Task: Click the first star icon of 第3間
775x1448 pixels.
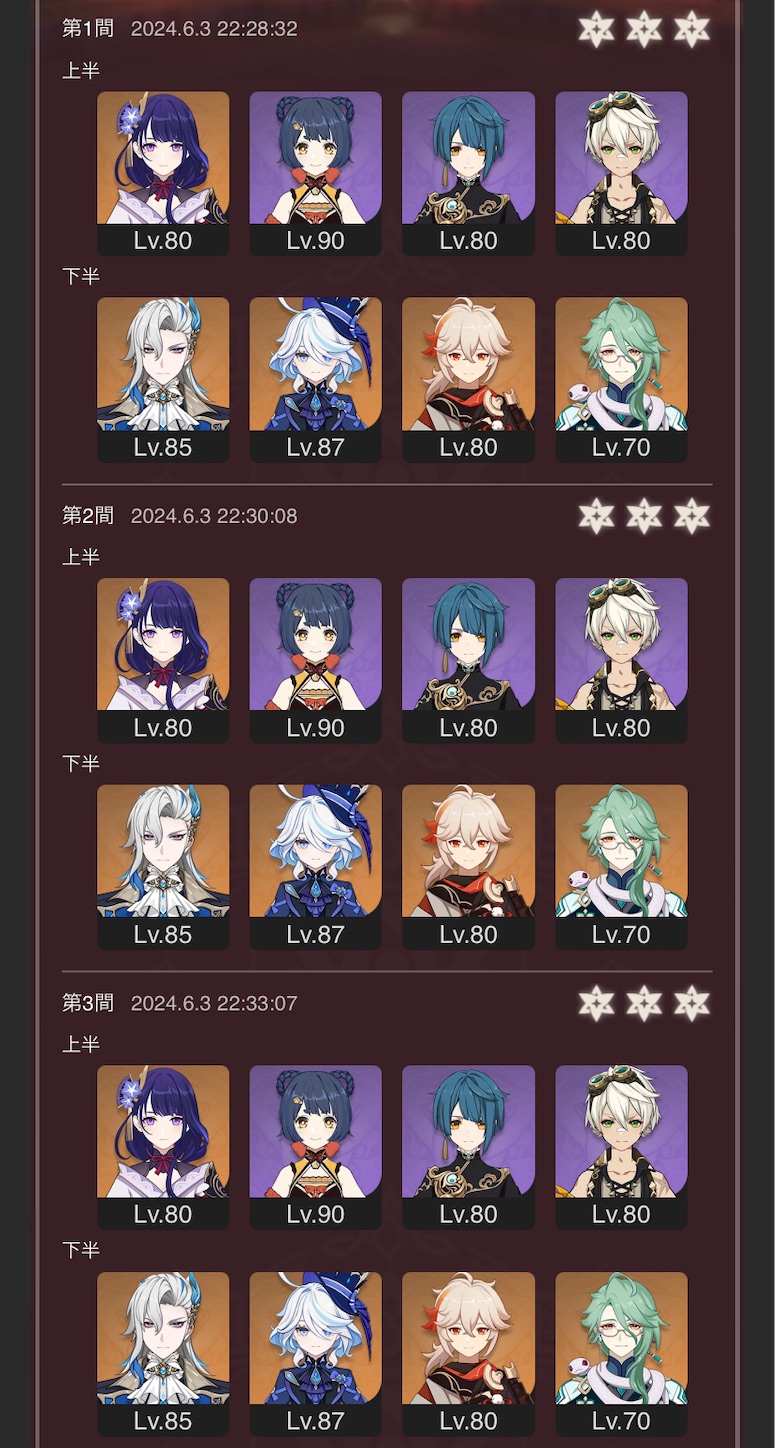Action: tap(596, 1003)
